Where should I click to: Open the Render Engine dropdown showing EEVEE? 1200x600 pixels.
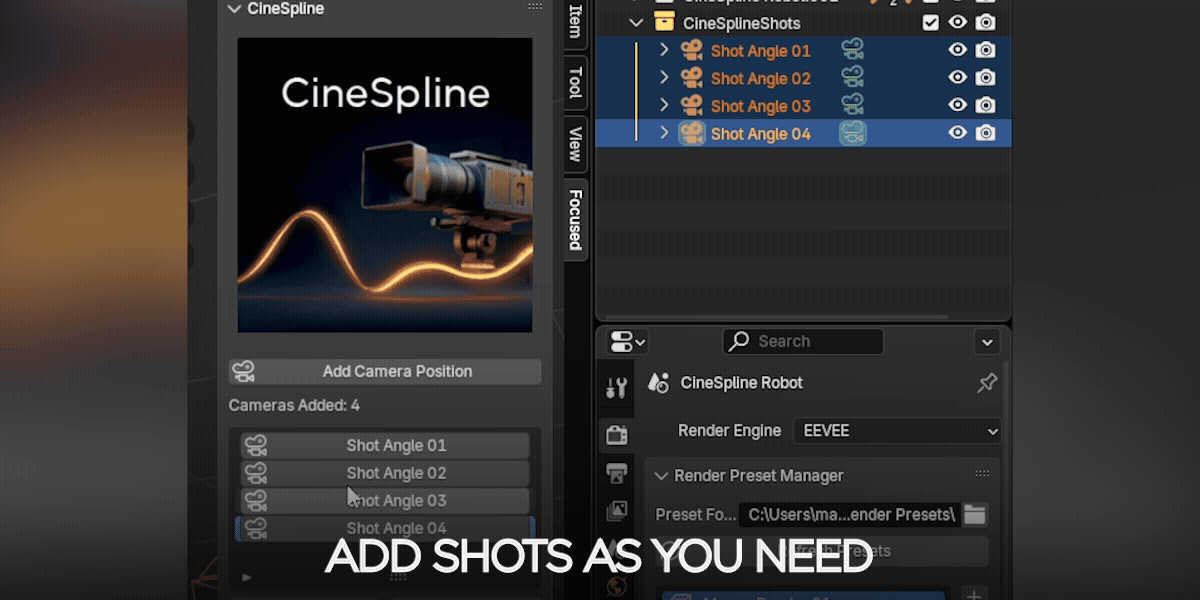896,431
